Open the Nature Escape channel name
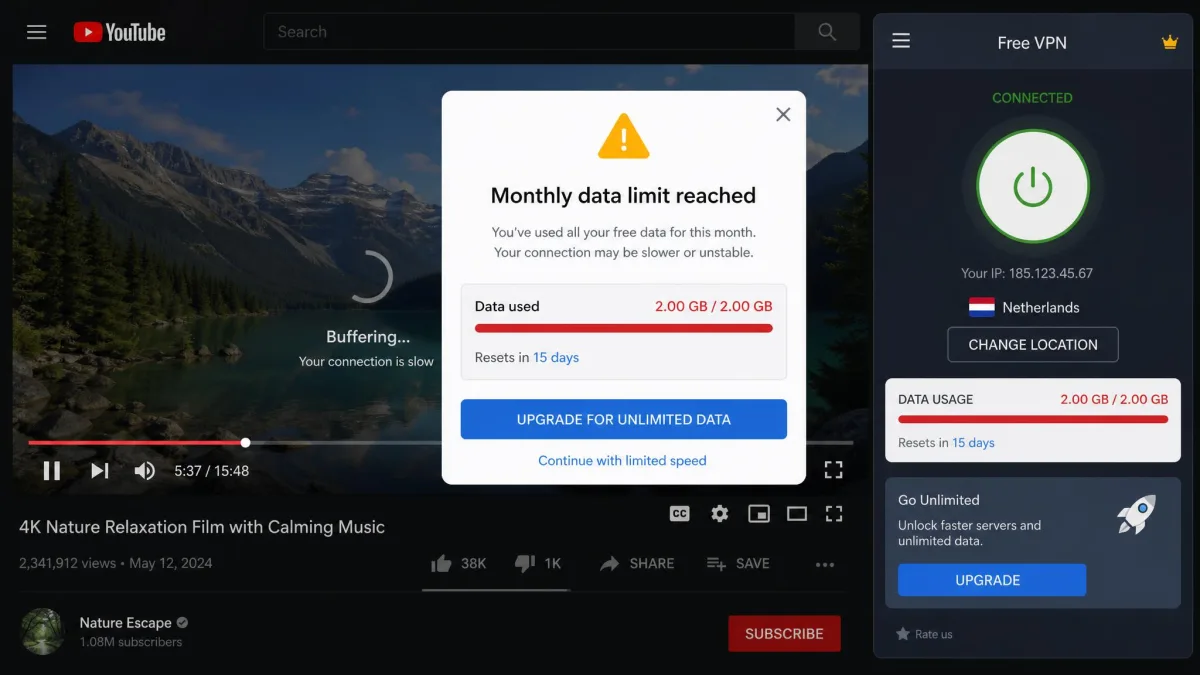Screen dimensions: 1200x675 tap(125, 622)
